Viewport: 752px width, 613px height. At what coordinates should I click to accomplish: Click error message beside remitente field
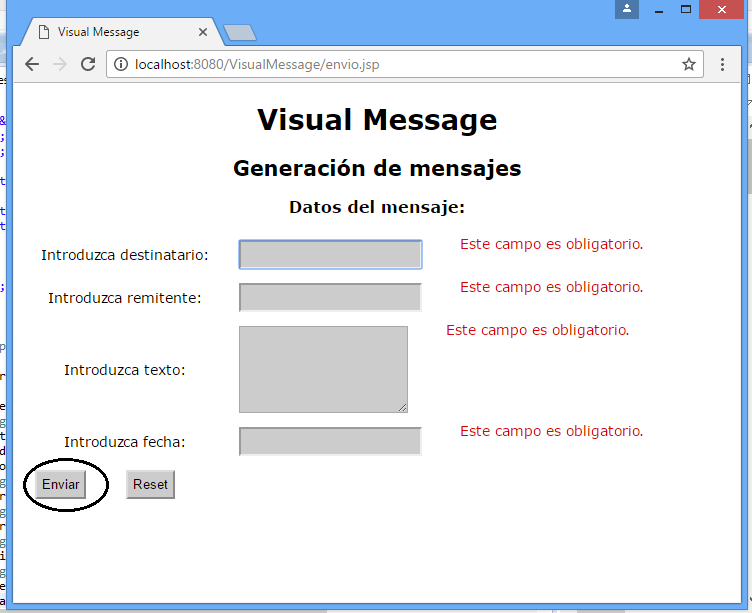552,287
